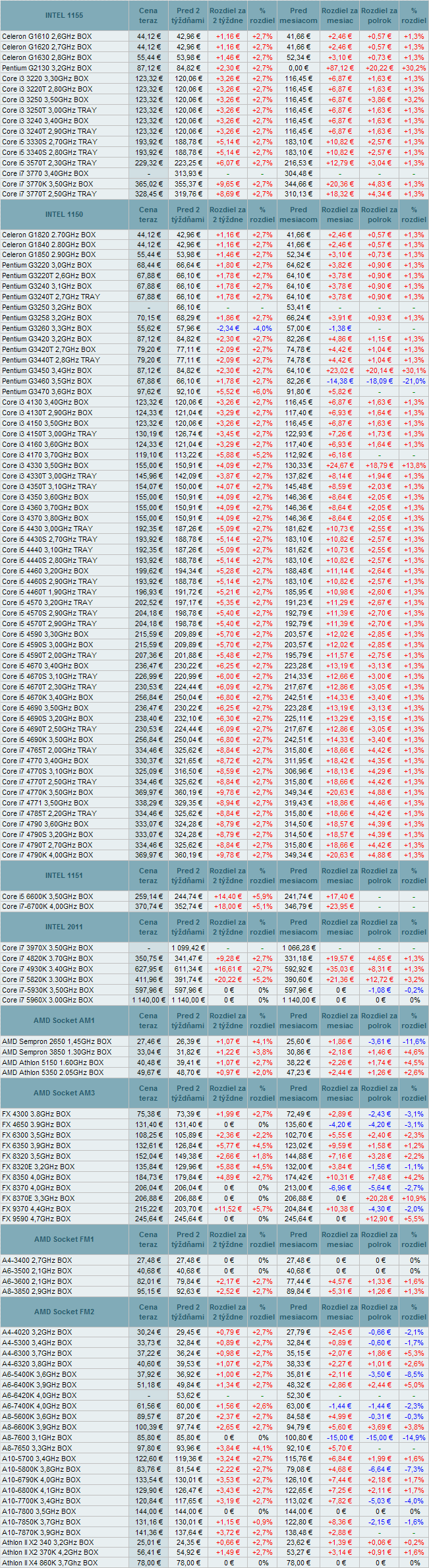This screenshot has height=1568, width=429.
Task: Click the A4-3400 2,7GHz BOX name
Action: pyautogui.click(x=37, y=1260)
